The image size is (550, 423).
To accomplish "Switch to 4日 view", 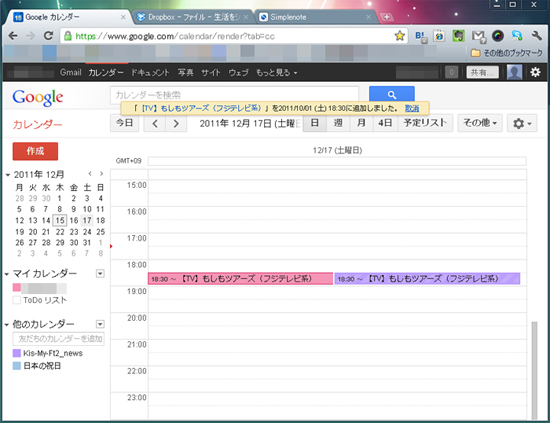I will (x=385, y=123).
